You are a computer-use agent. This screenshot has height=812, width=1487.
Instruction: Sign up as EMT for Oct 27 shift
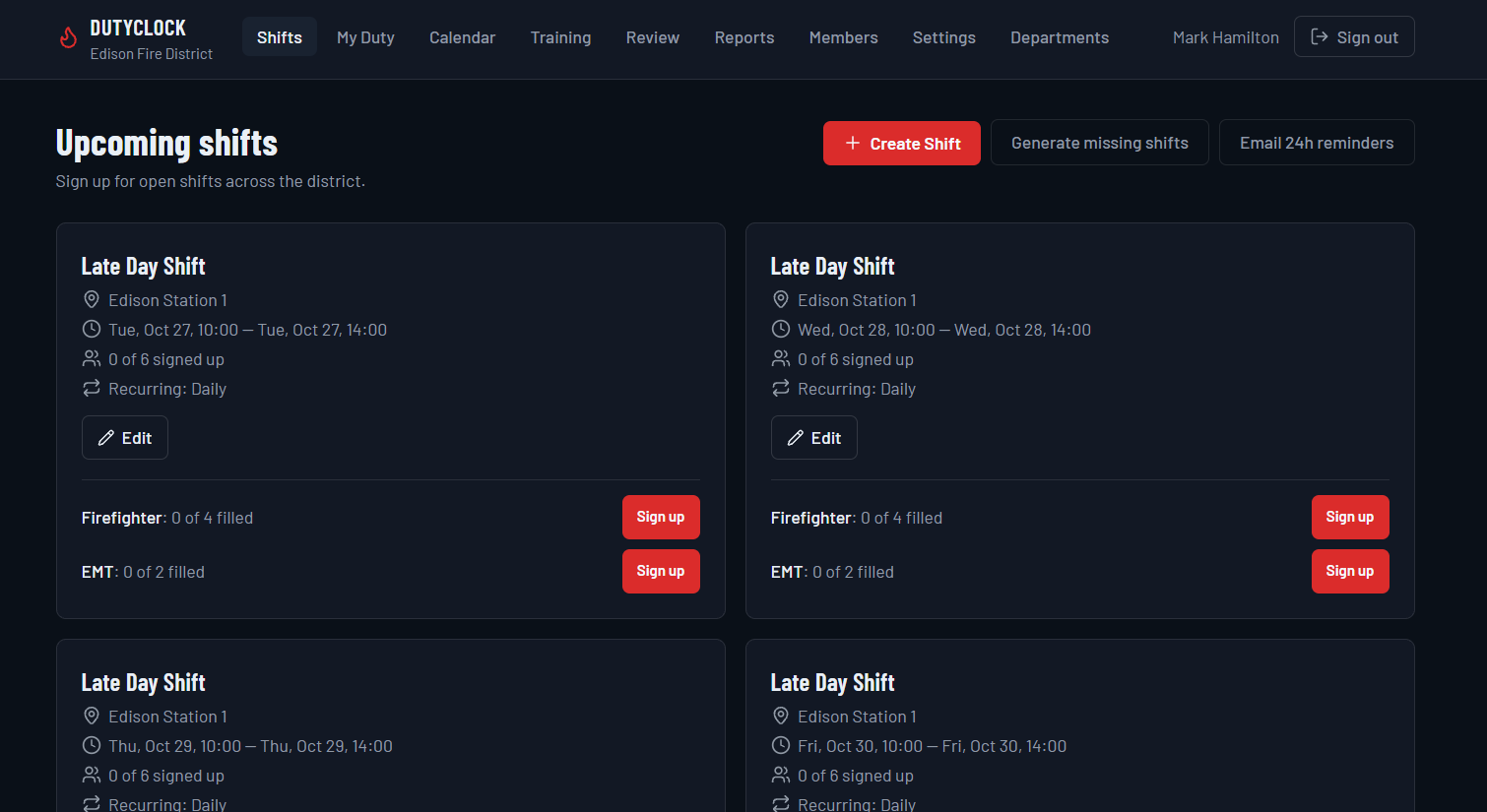click(661, 571)
